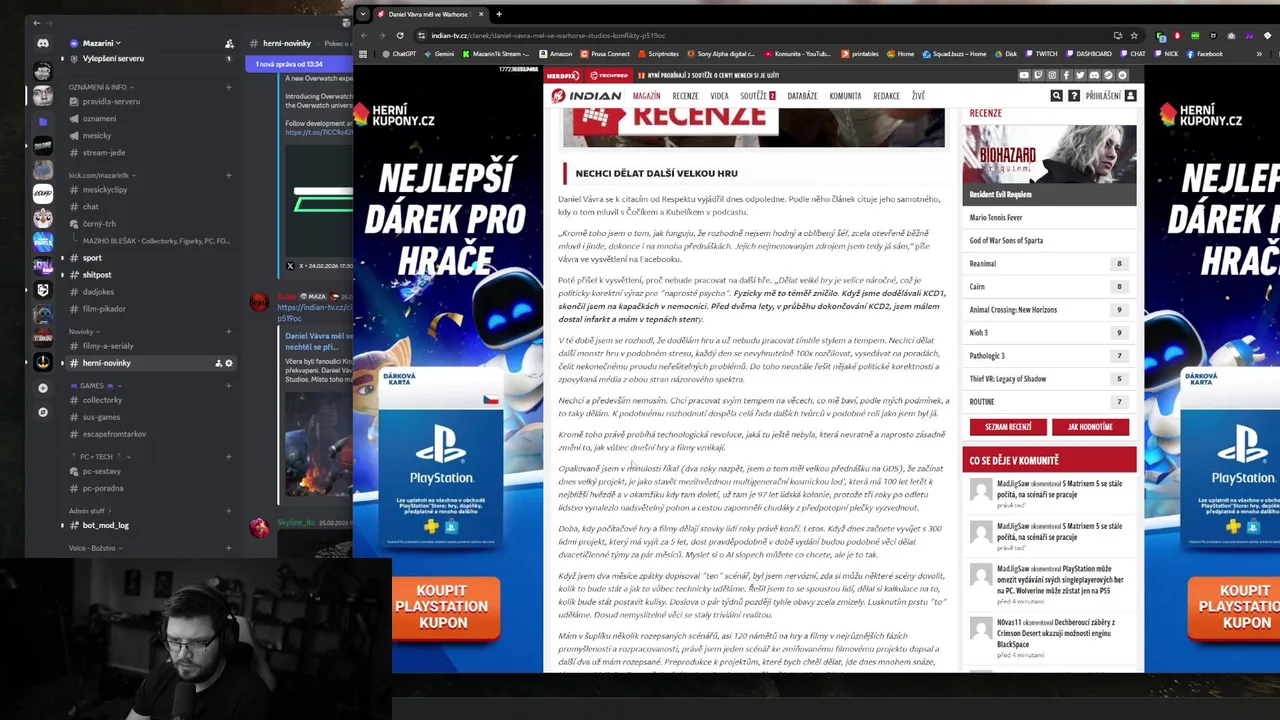The image size is (1280, 720).
Task: Add channel to OZNÁMENÍ & INFO category
Action: tap(228, 87)
